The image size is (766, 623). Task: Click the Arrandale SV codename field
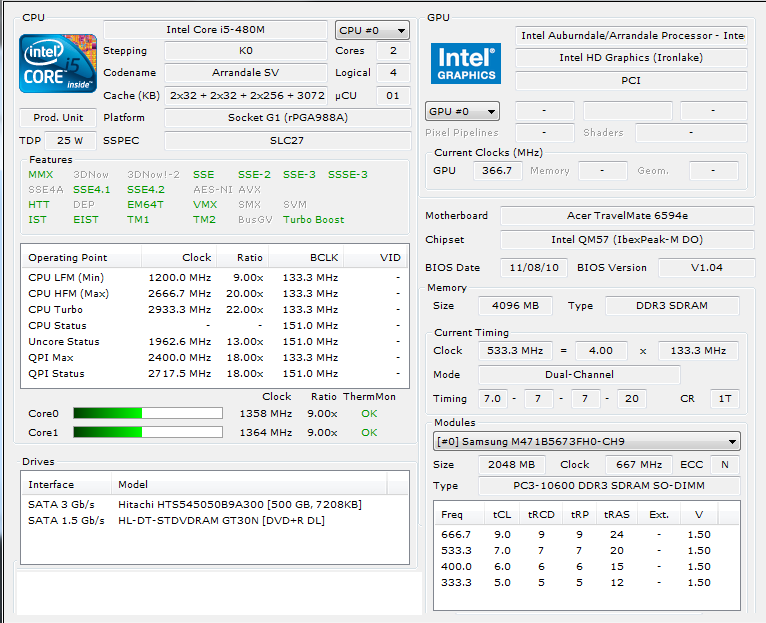pyautogui.click(x=246, y=73)
